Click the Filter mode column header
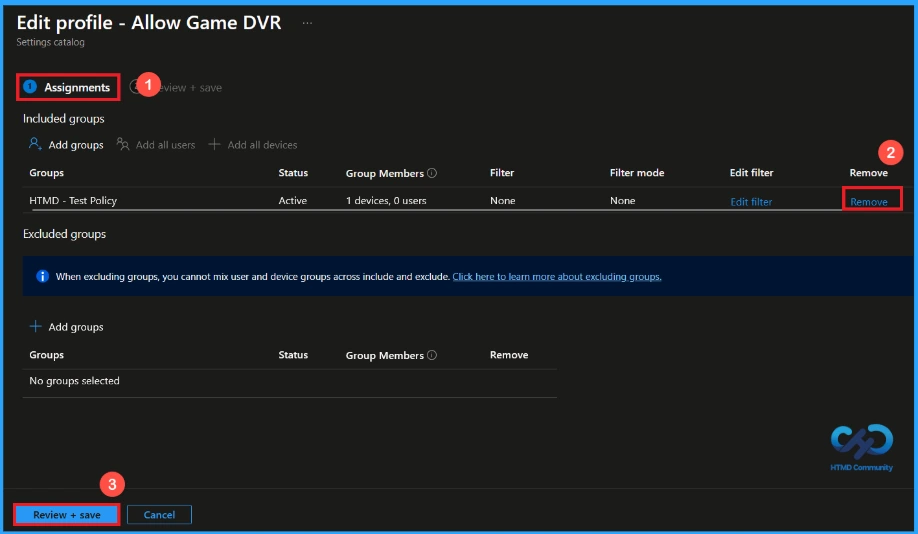 (637, 173)
